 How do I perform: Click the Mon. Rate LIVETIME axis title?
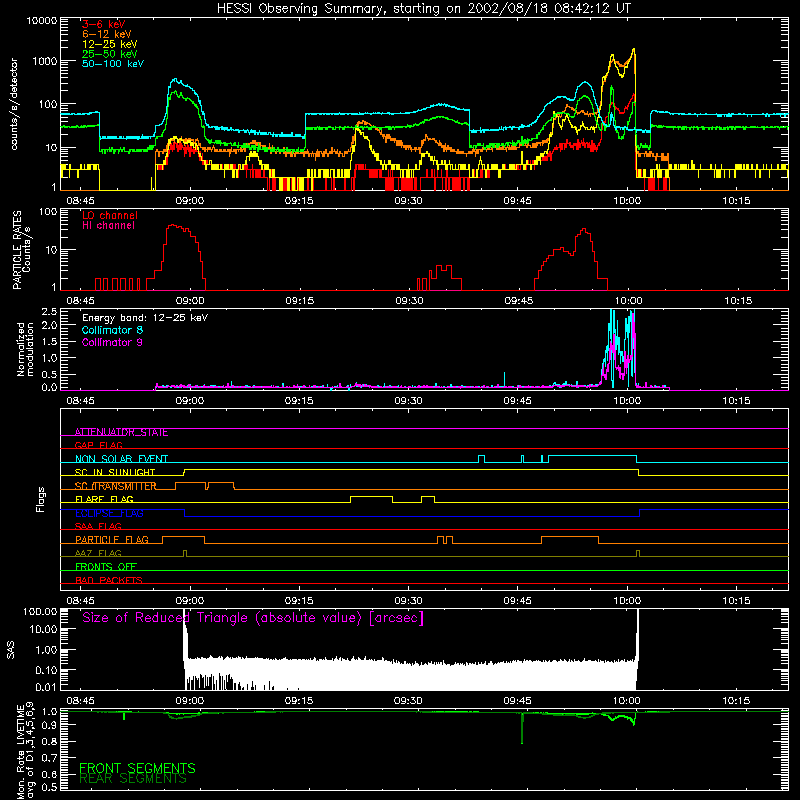point(26,751)
